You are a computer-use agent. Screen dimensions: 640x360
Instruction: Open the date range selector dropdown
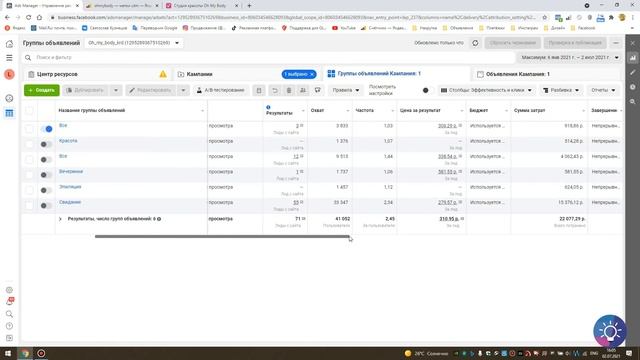tap(570, 58)
